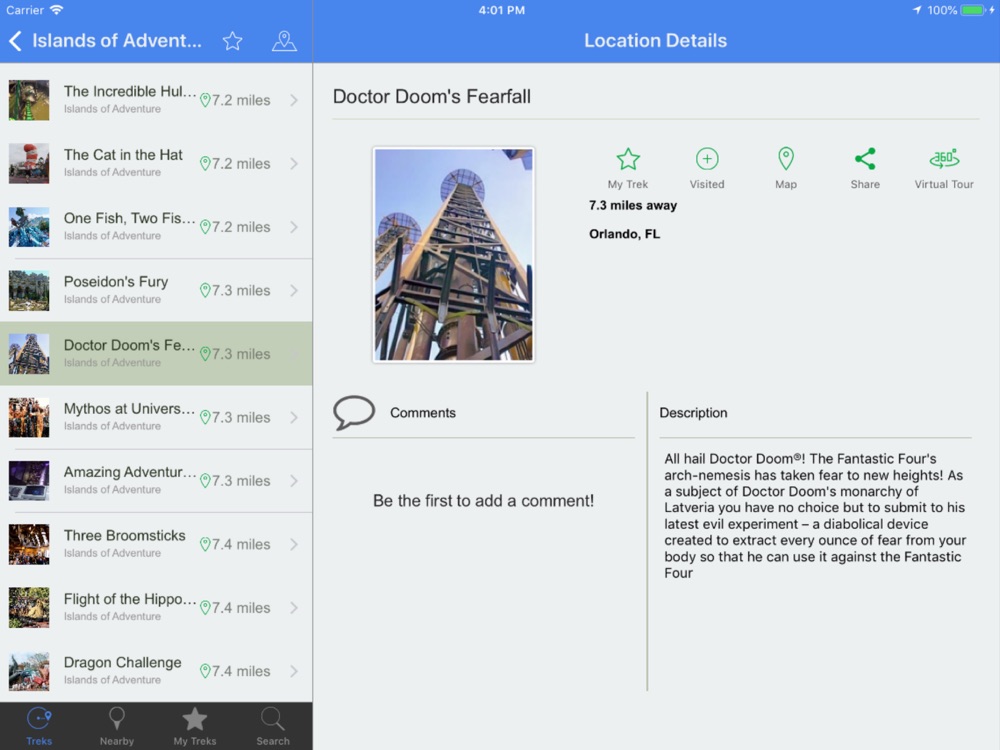The image size is (1000, 750).
Task: Go back using the header back arrow
Action: pos(16,41)
